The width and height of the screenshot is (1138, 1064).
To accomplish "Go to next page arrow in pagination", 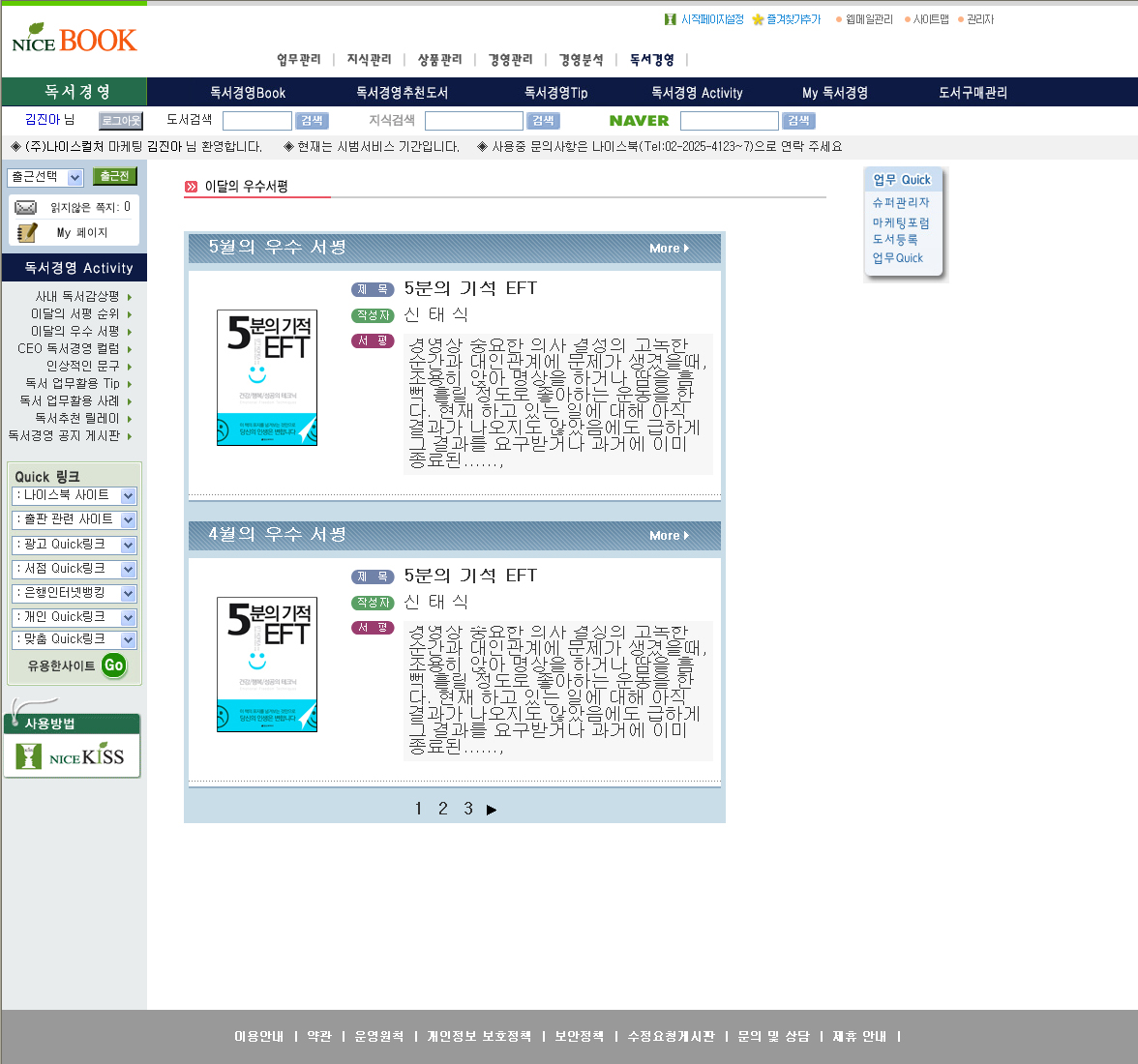I will click(492, 810).
